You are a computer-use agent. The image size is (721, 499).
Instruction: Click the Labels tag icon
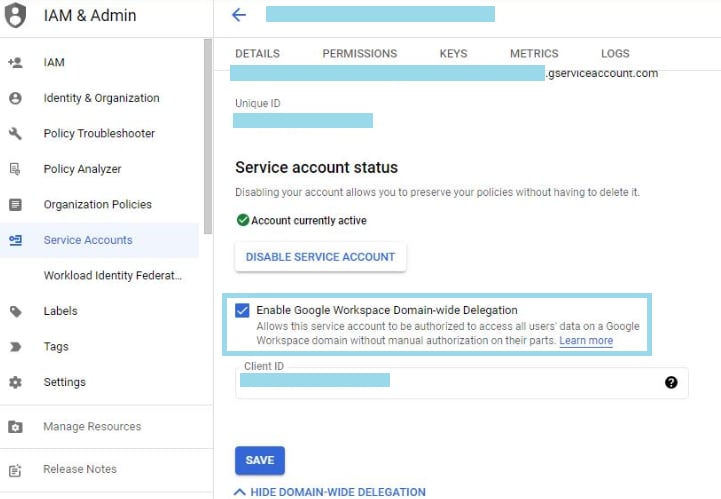tap(15, 311)
